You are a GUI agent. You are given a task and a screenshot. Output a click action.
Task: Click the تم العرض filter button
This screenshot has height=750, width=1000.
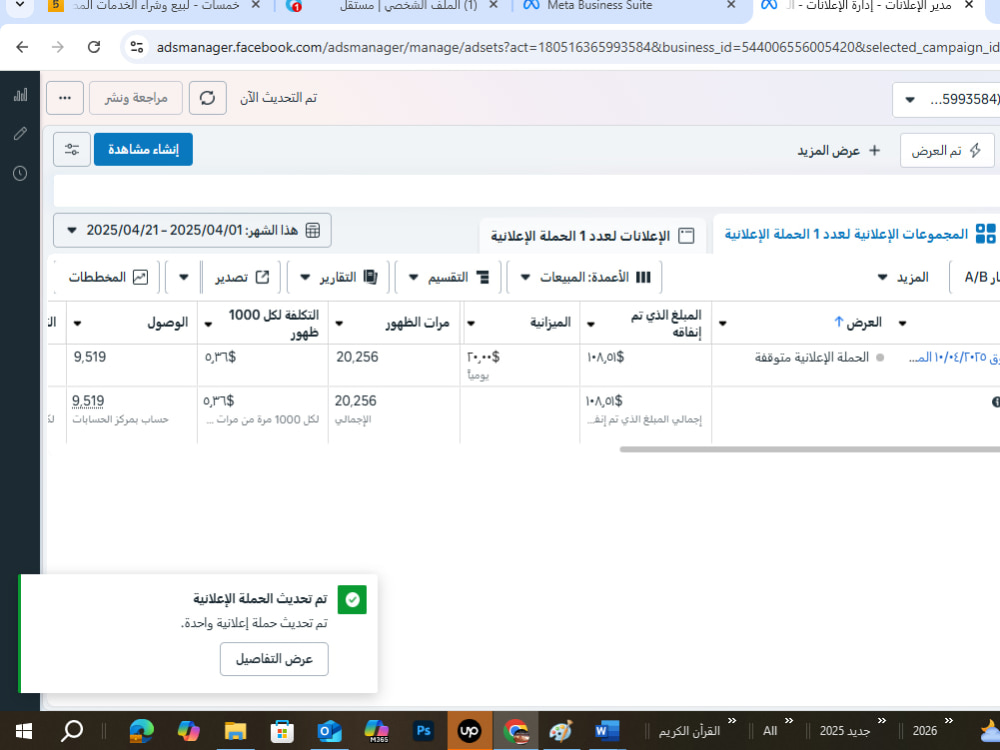947,151
